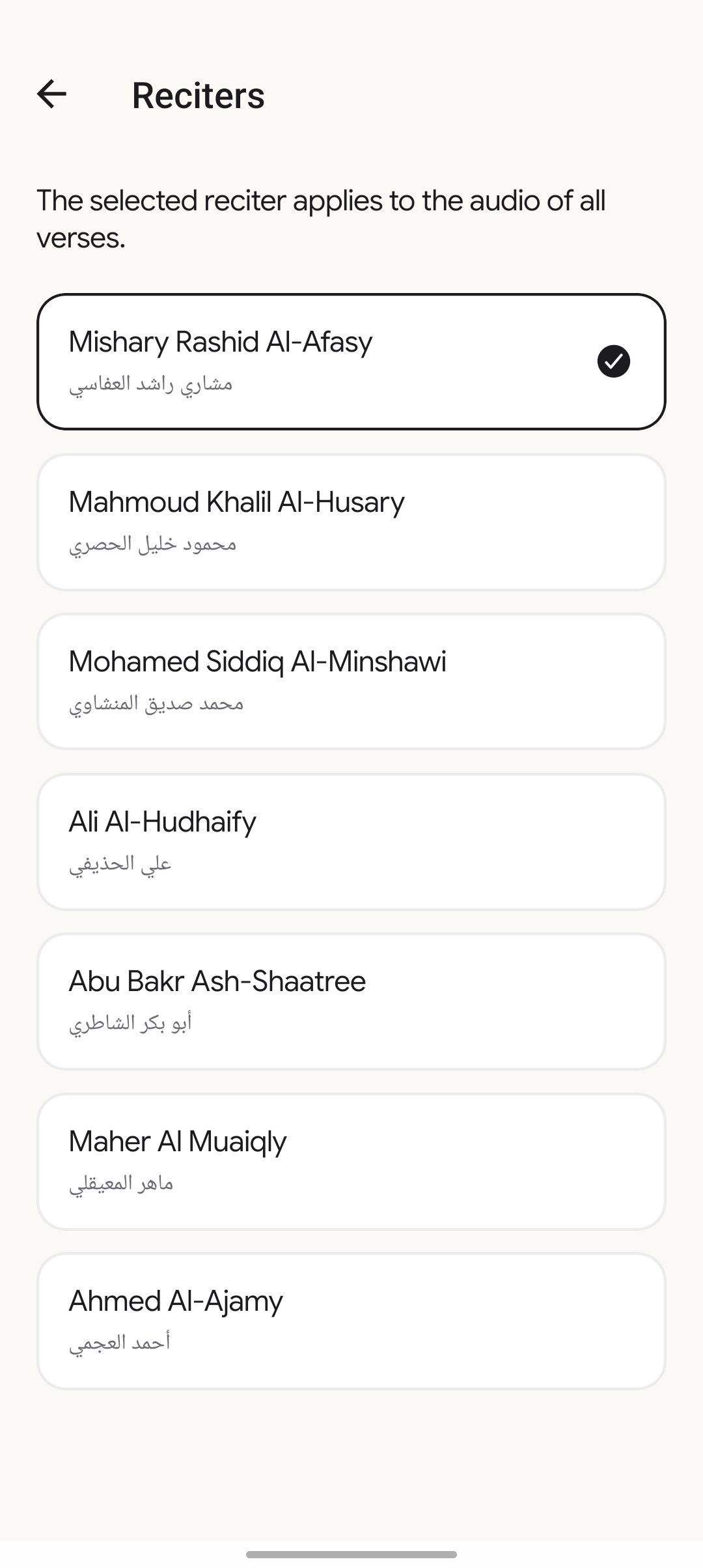Click the checkmark icon on Al-Afasy
703x1568 pixels.
(x=613, y=361)
